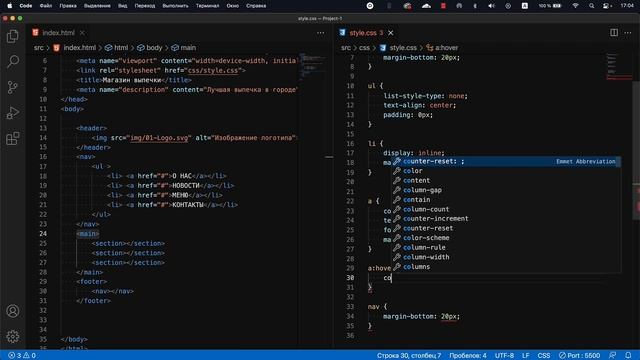Click the feedback icon in status bar

tap(612, 356)
